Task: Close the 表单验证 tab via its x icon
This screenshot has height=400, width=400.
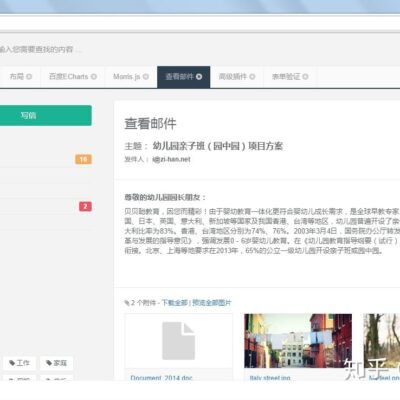Action: pyautogui.click(x=305, y=77)
